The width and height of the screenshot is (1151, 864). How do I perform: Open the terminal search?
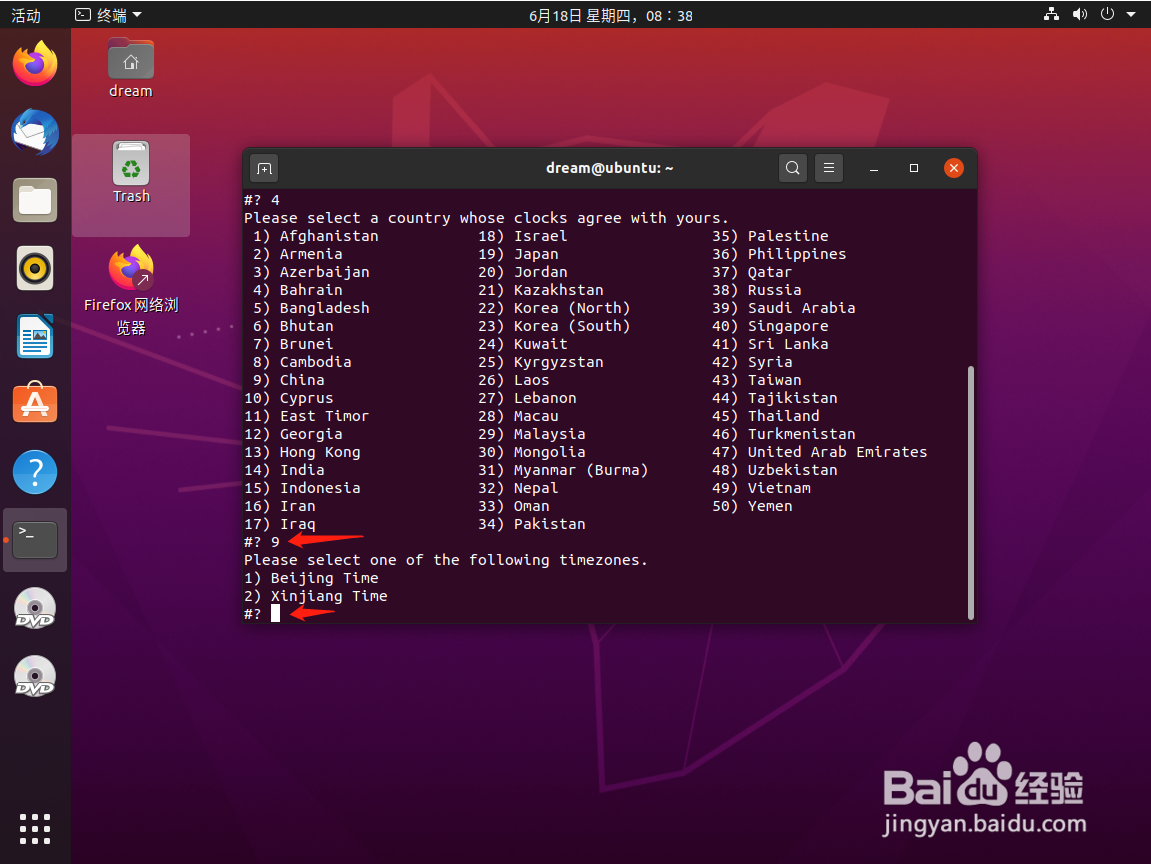click(x=793, y=168)
